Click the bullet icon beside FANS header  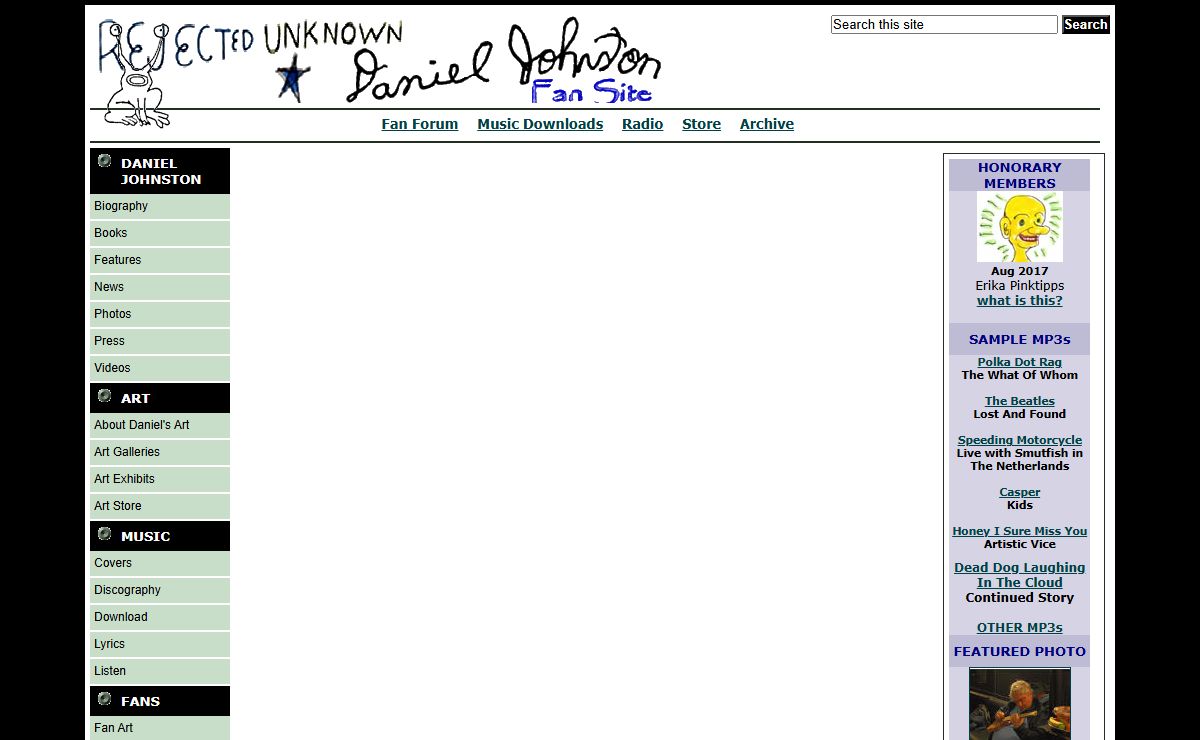tap(104, 699)
